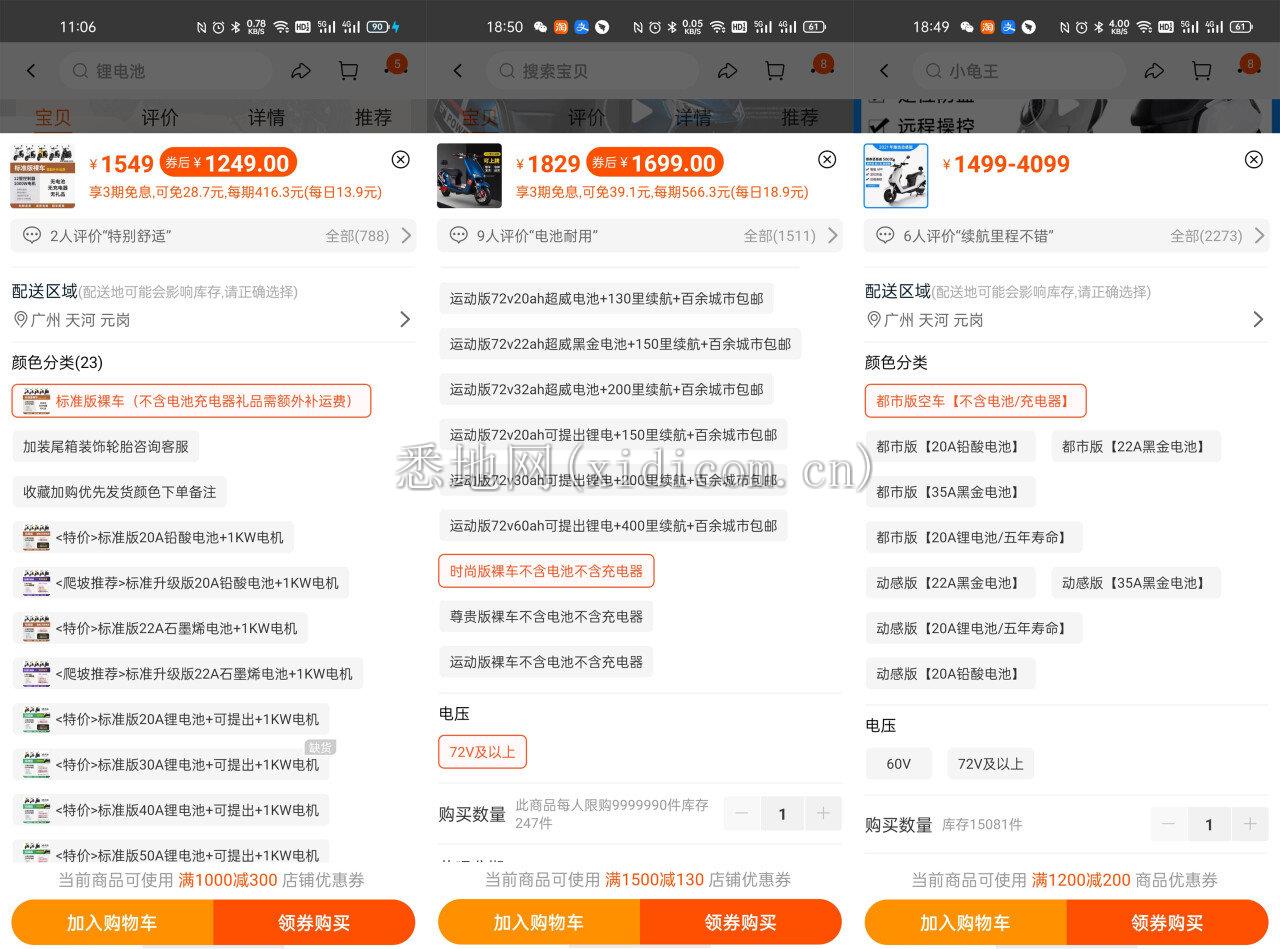
Task: Open the cart in the middle screen header
Action: pos(775,71)
